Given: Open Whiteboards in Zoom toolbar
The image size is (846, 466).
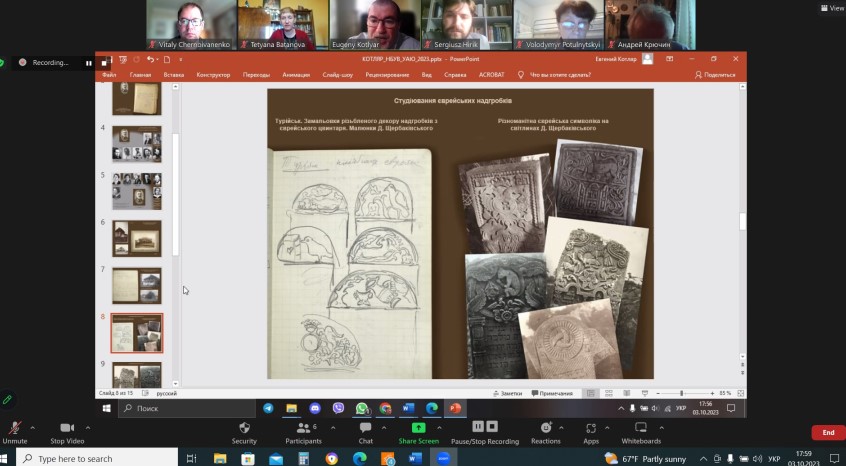Looking at the screenshot, I should (x=641, y=428).
